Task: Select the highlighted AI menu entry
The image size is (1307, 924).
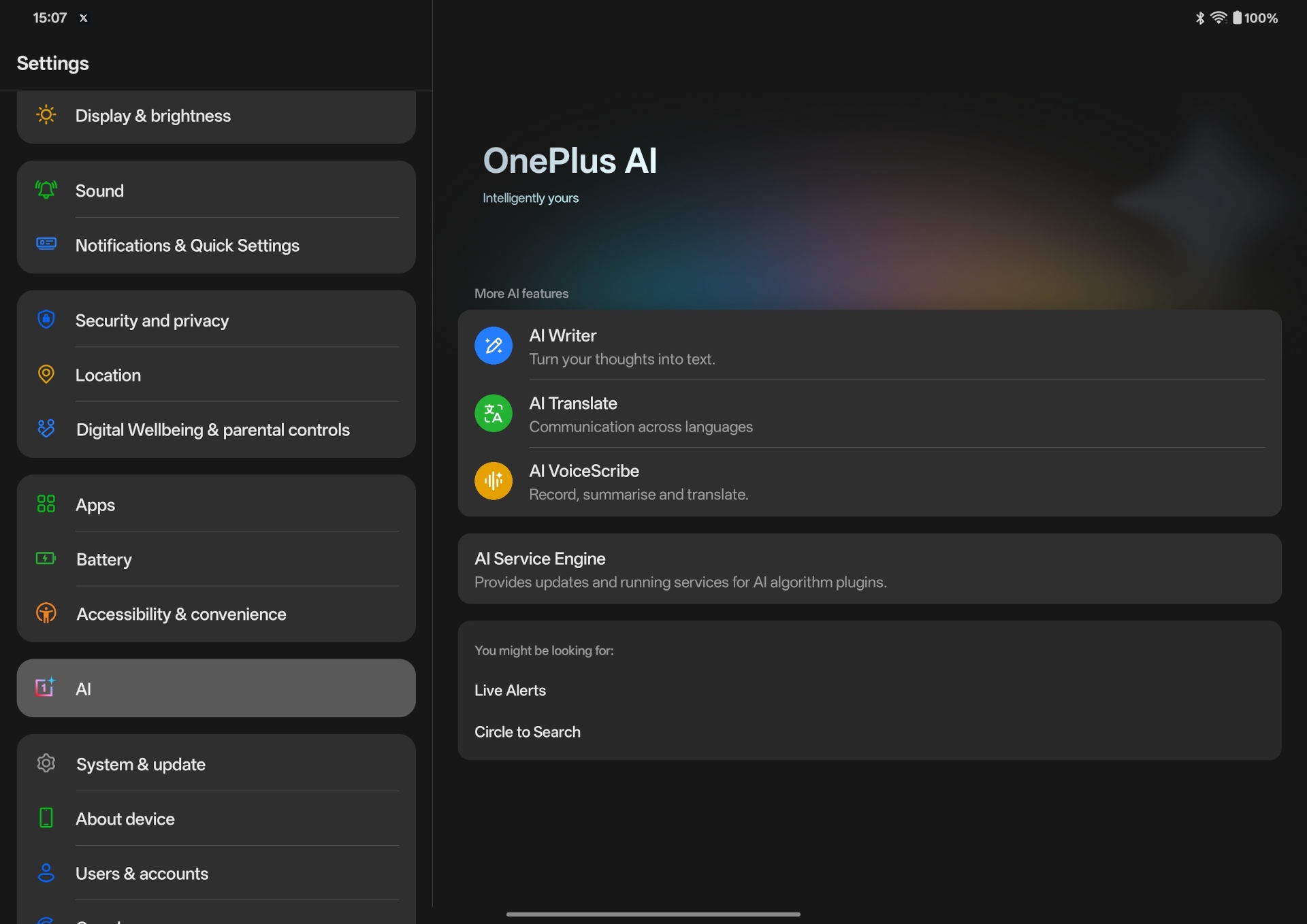Action: click(216, 689)
